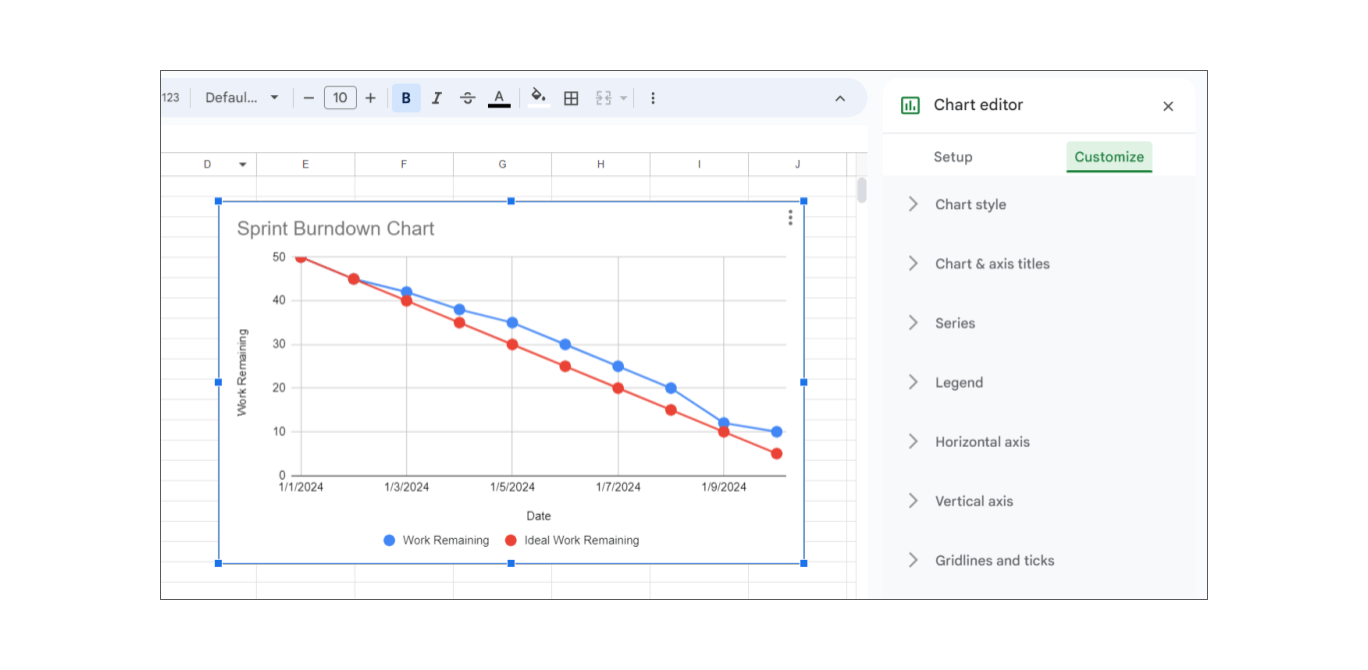This screenshot has height=670, width=1368.
Task: Toggle bold formatting in toolbar
Action: click(x=406, y=98)
